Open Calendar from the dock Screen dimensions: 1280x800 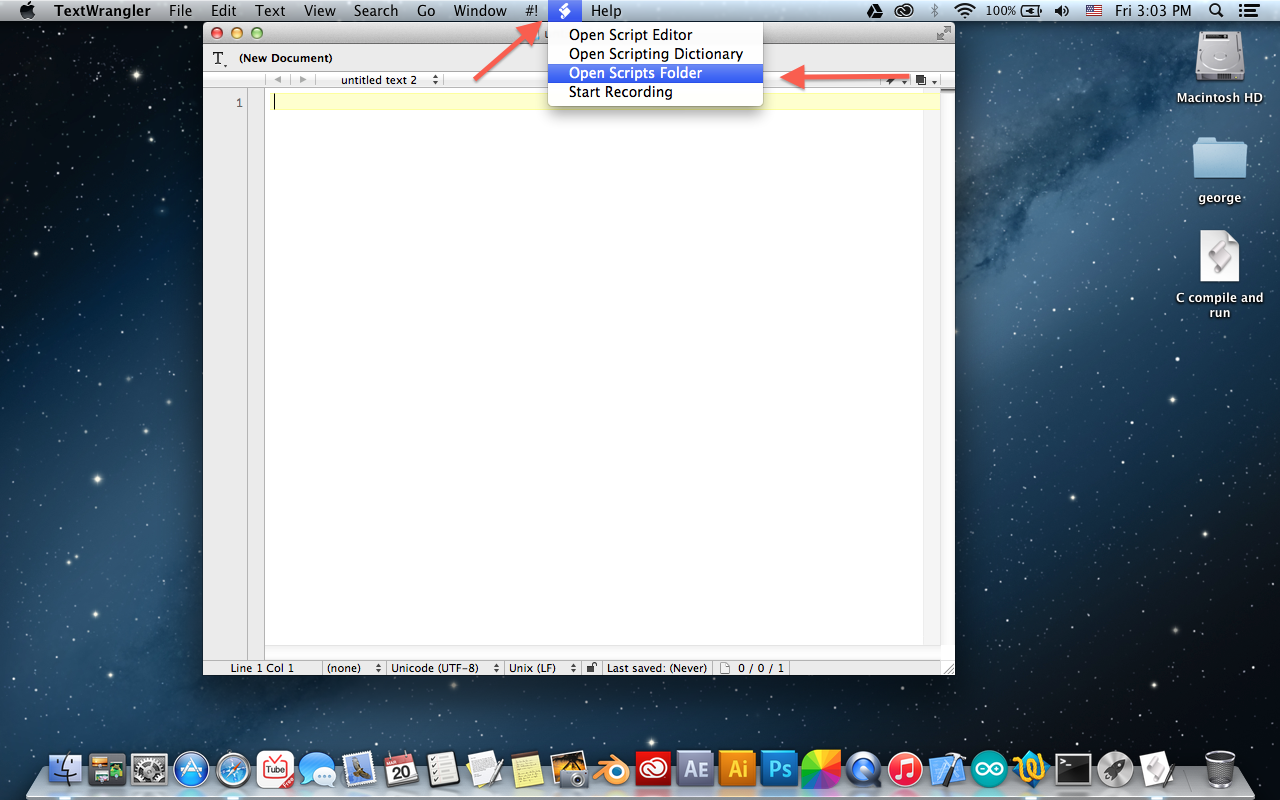(401, 769)
